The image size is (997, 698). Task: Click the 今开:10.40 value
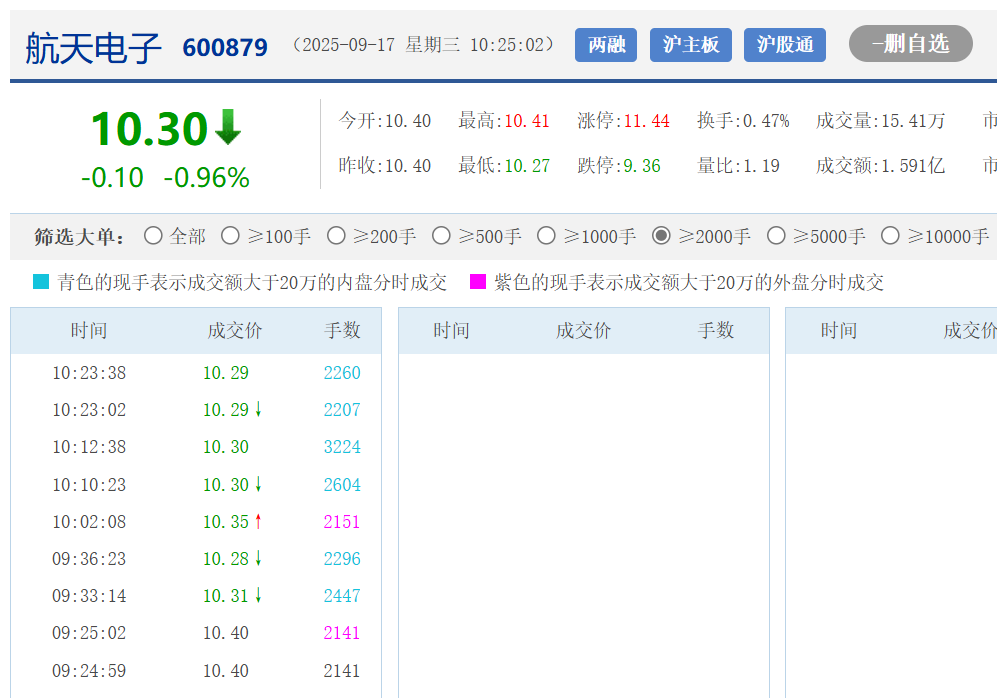385,121
